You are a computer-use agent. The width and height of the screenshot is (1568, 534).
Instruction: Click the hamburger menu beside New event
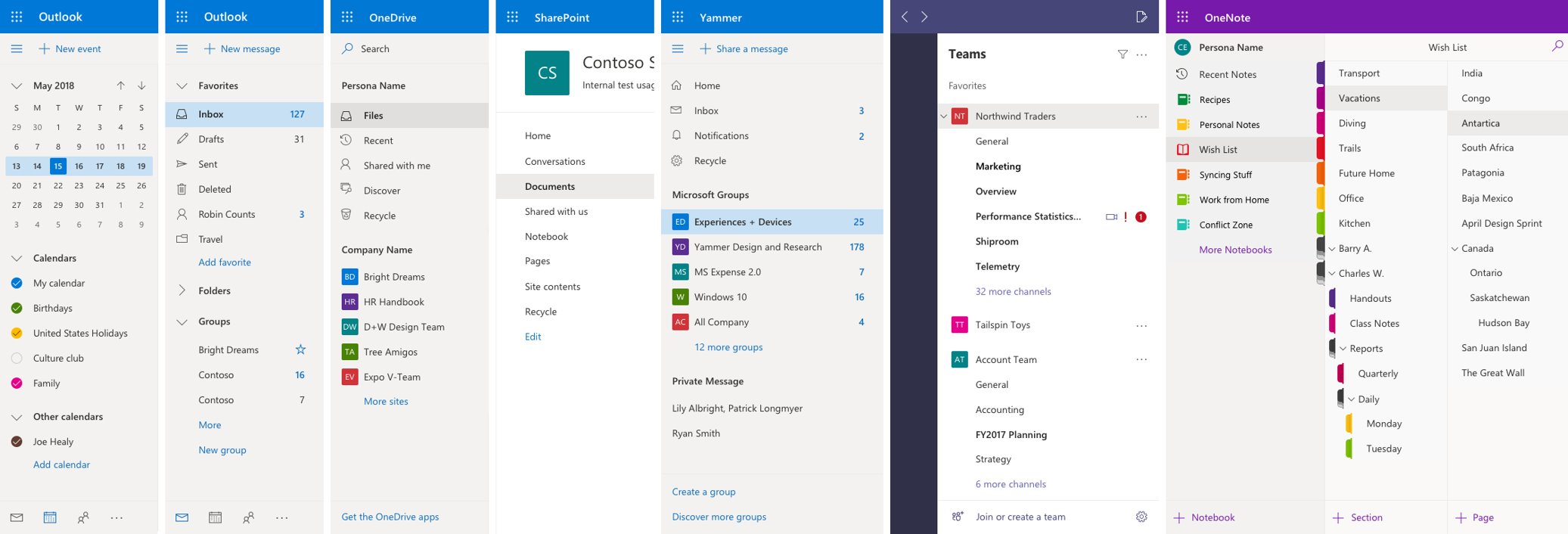17,48
